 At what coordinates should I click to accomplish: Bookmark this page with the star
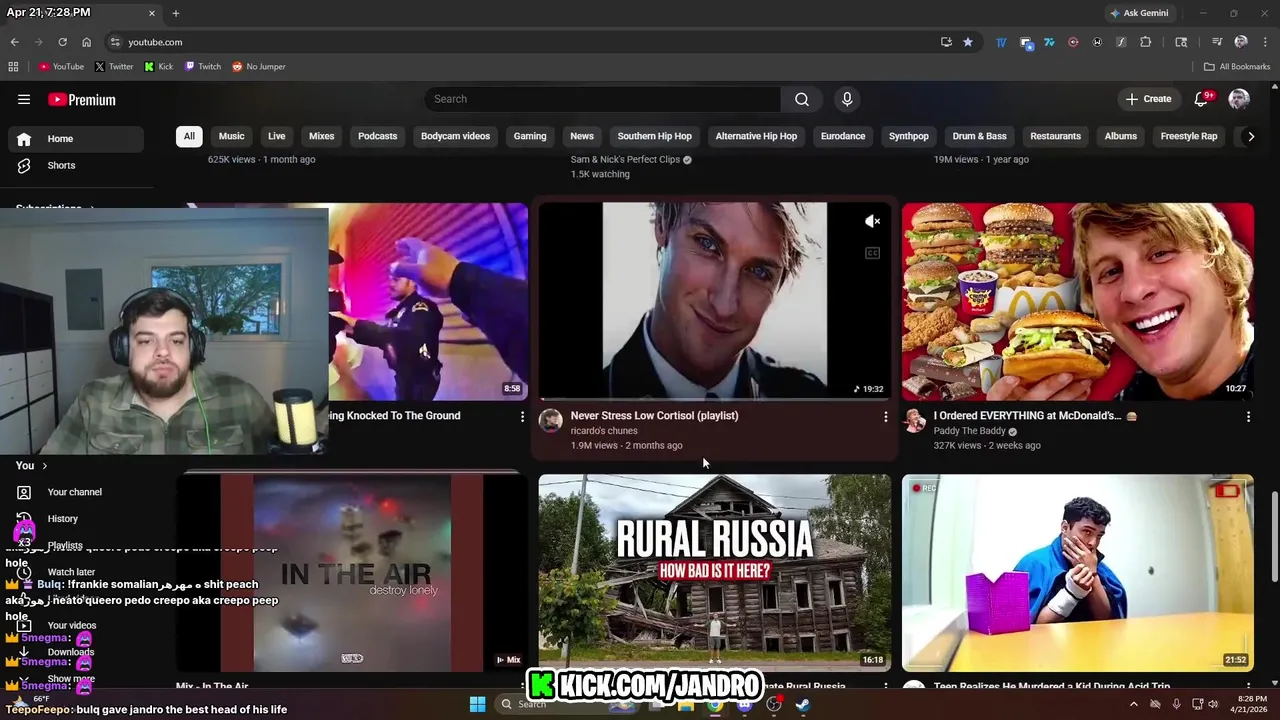coord(968,42)
